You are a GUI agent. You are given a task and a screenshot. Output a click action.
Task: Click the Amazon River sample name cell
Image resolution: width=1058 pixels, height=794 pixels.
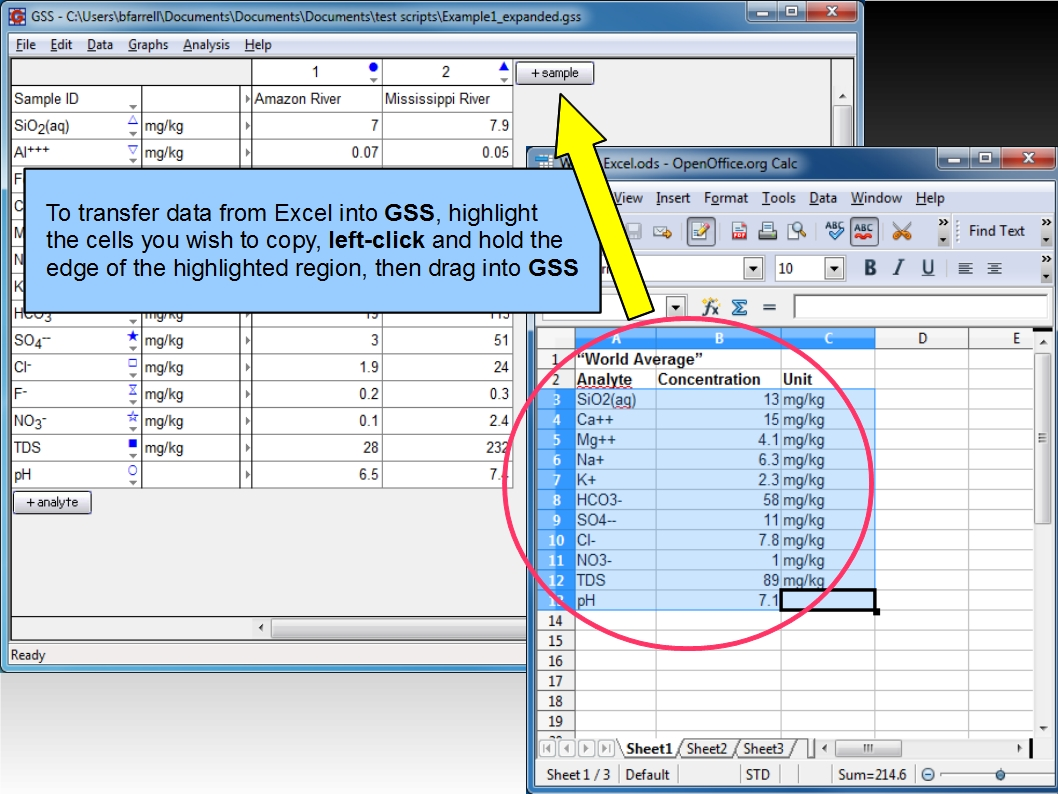(x=316, y=98)
